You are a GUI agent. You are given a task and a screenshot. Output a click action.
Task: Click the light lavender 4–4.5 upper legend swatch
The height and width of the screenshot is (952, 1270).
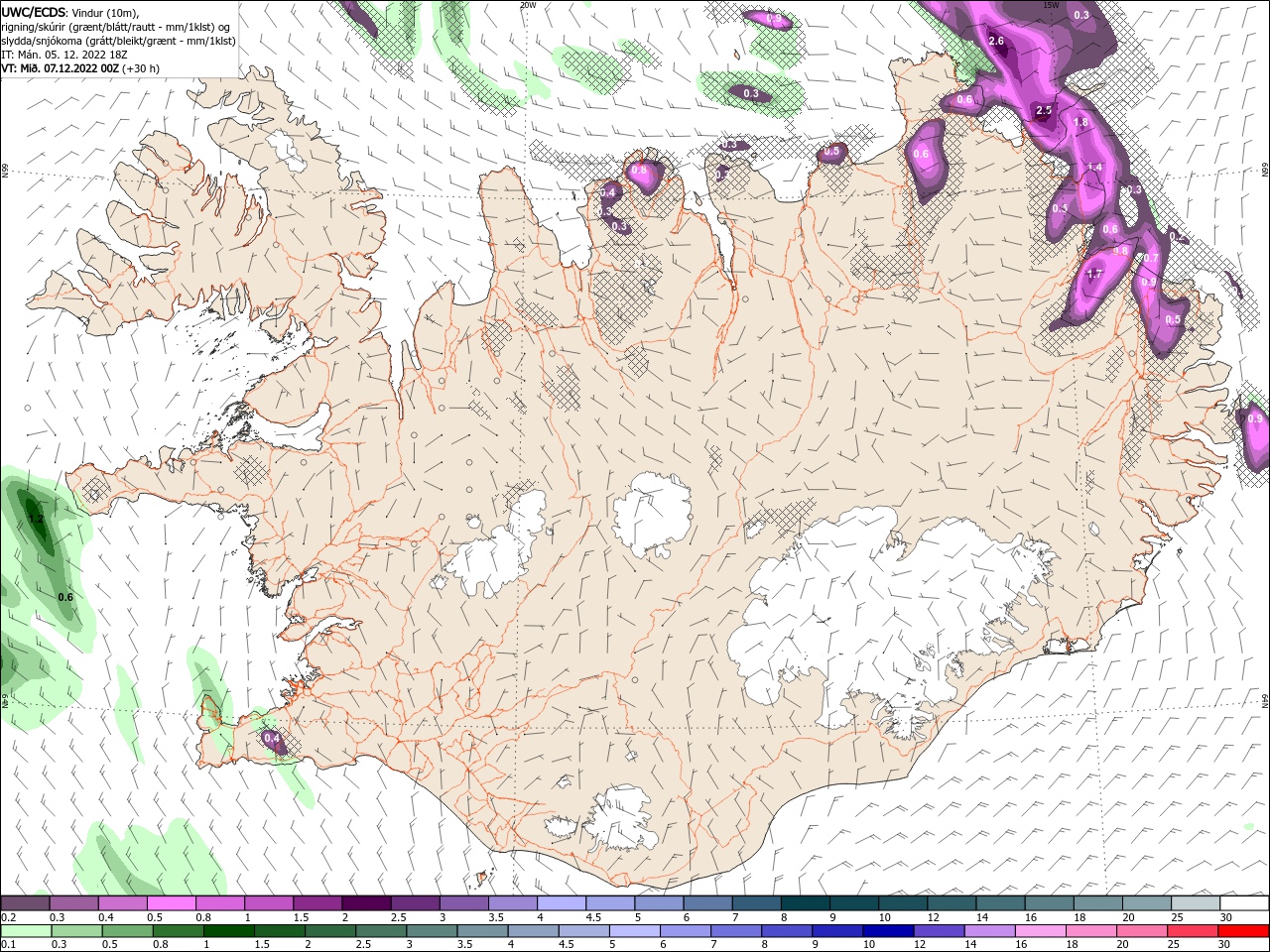point(562,903)
